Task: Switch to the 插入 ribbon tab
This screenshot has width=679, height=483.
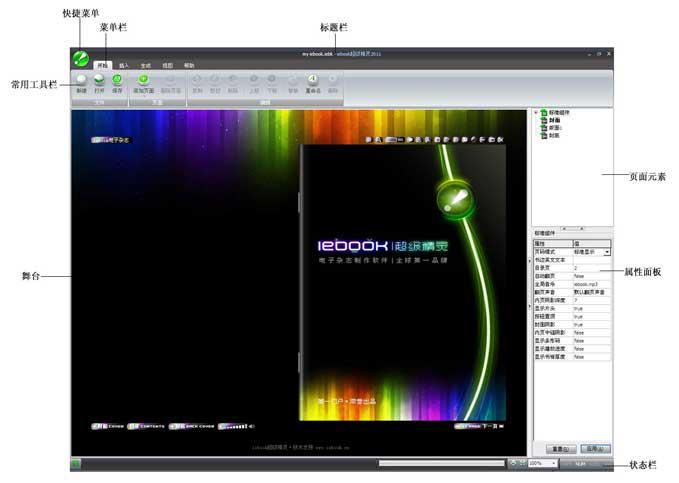Action: 124,65
